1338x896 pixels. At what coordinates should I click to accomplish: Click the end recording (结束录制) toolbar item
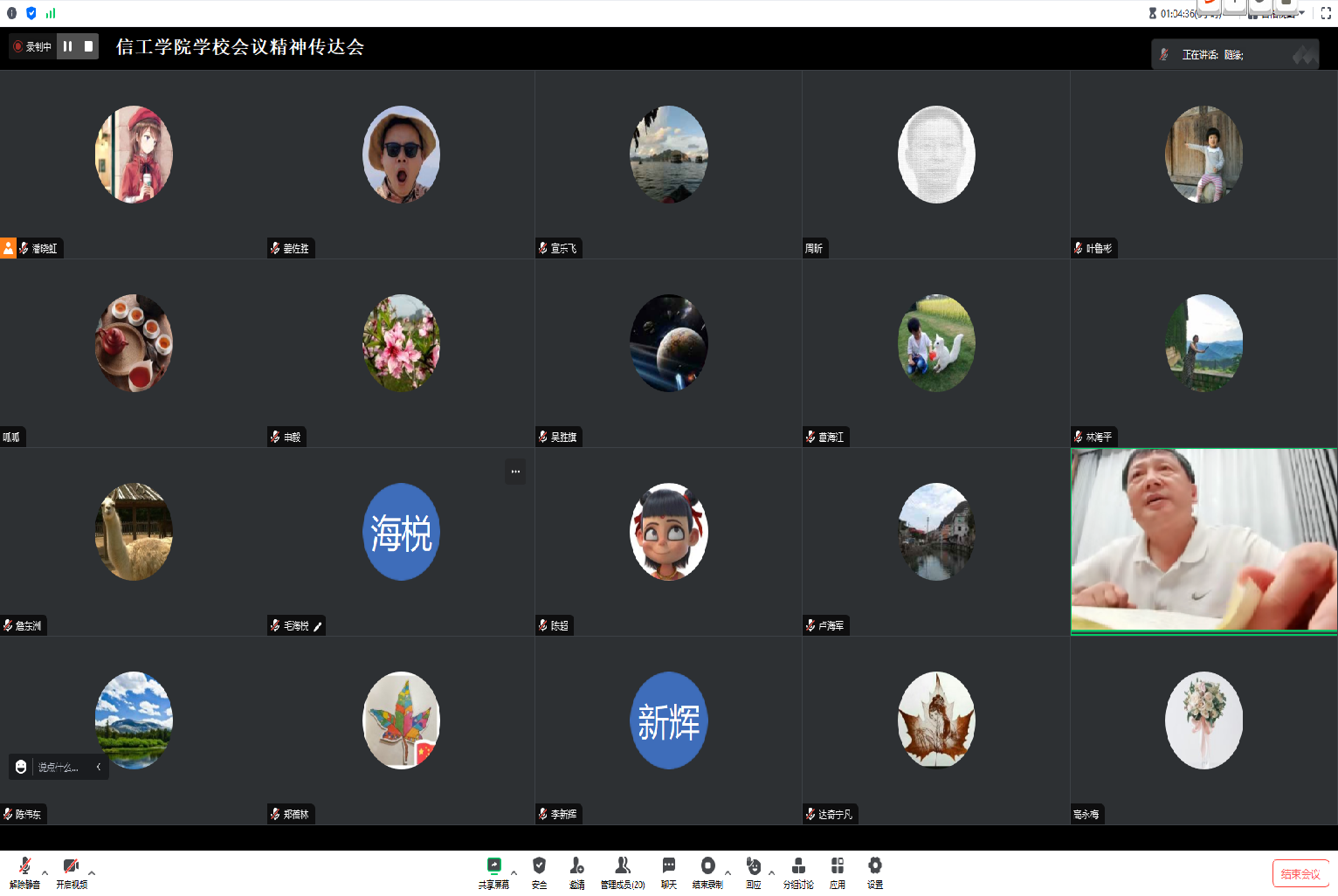click(x=707, y=871)
